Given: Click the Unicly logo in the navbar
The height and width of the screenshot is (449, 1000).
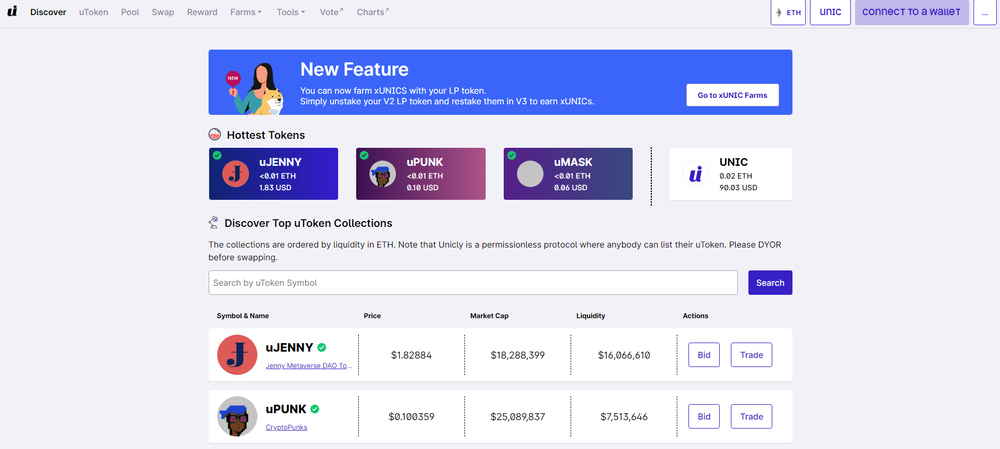Looking at the screenshot, I should [x=12, y=11].
